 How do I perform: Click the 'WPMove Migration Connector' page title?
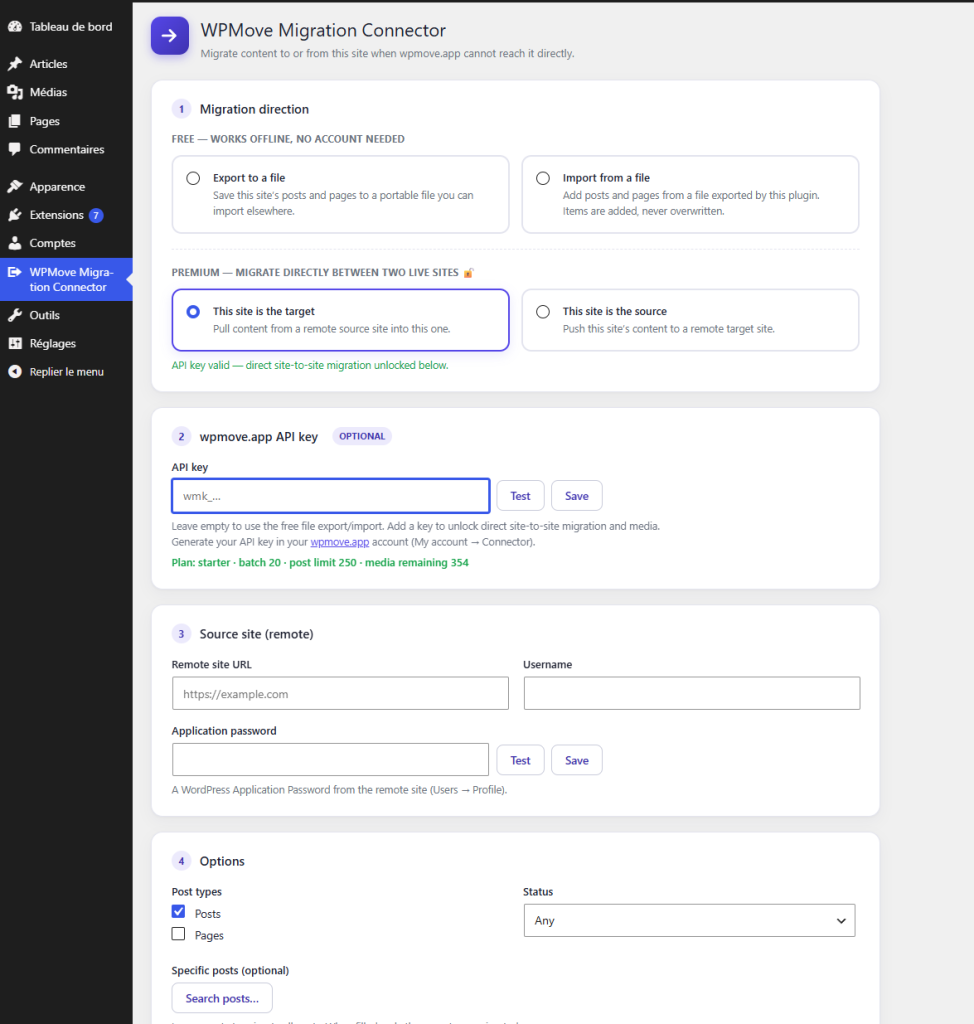[323, 31]
